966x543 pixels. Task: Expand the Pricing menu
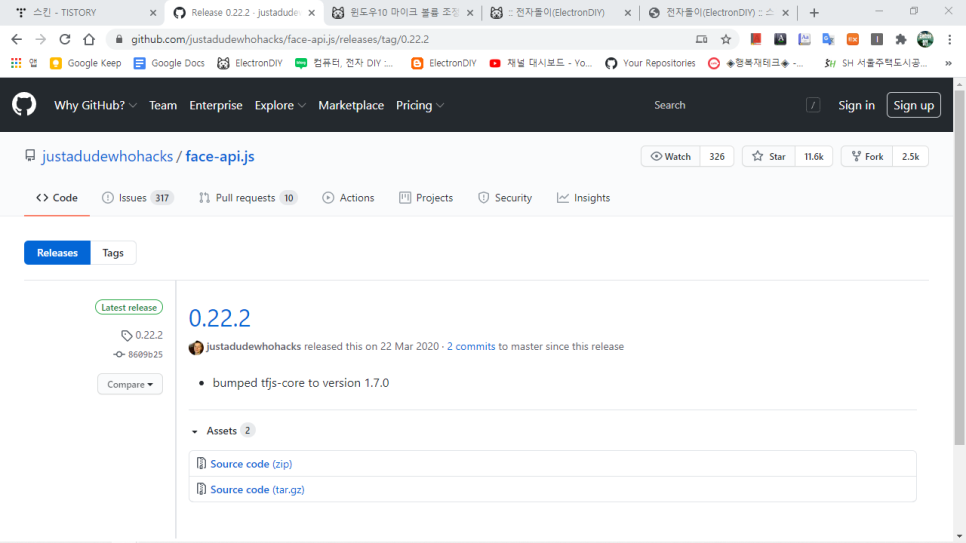click(420, 105)
